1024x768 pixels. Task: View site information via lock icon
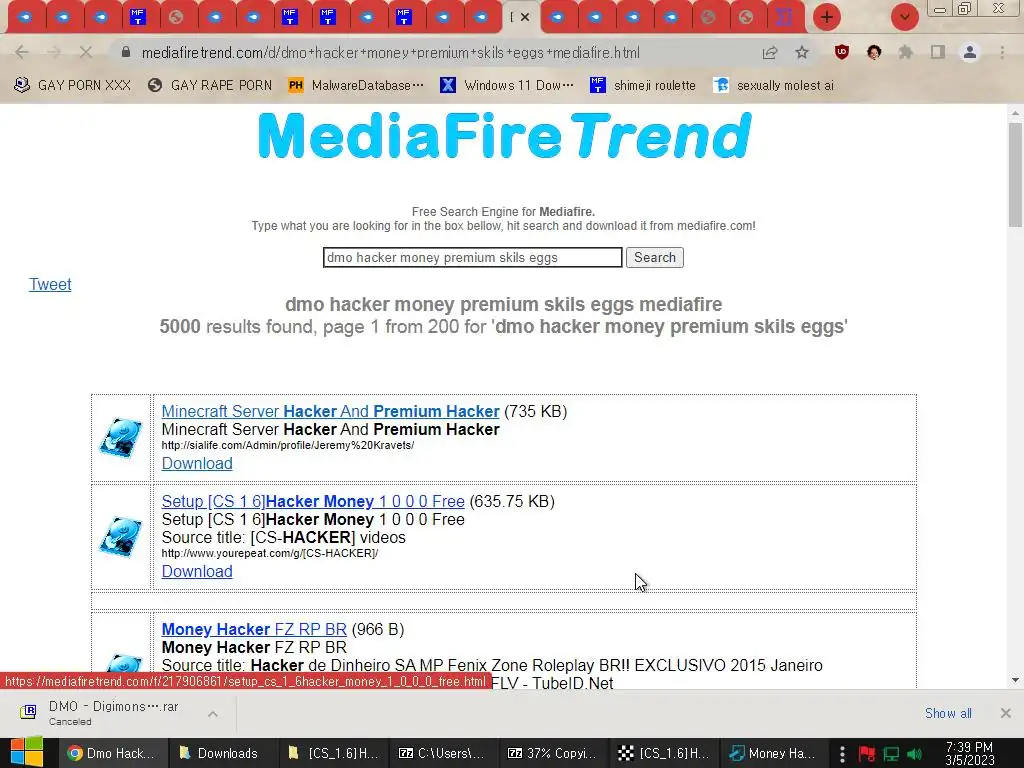pyautogui.click(x=126, y=52)
